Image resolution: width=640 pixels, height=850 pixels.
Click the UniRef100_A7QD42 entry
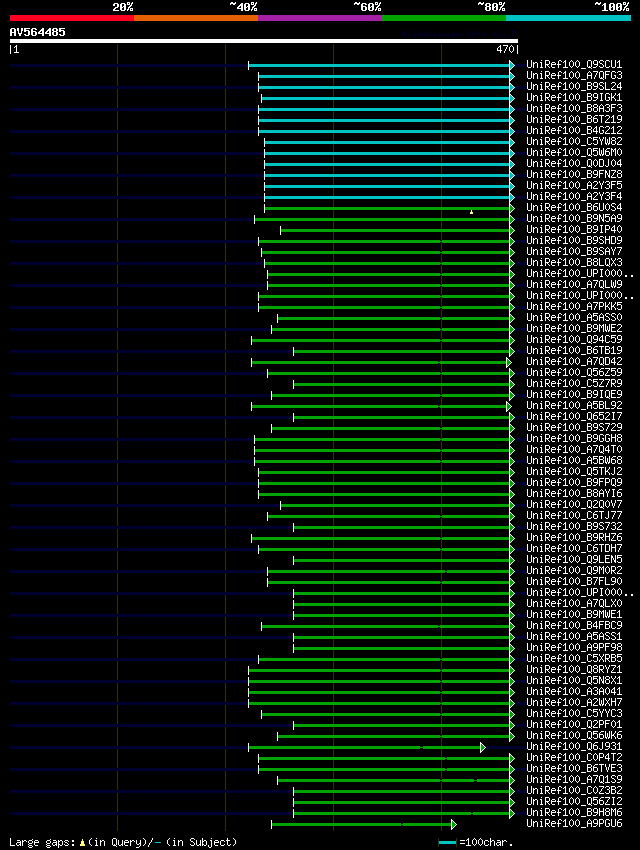pos(574,362)
